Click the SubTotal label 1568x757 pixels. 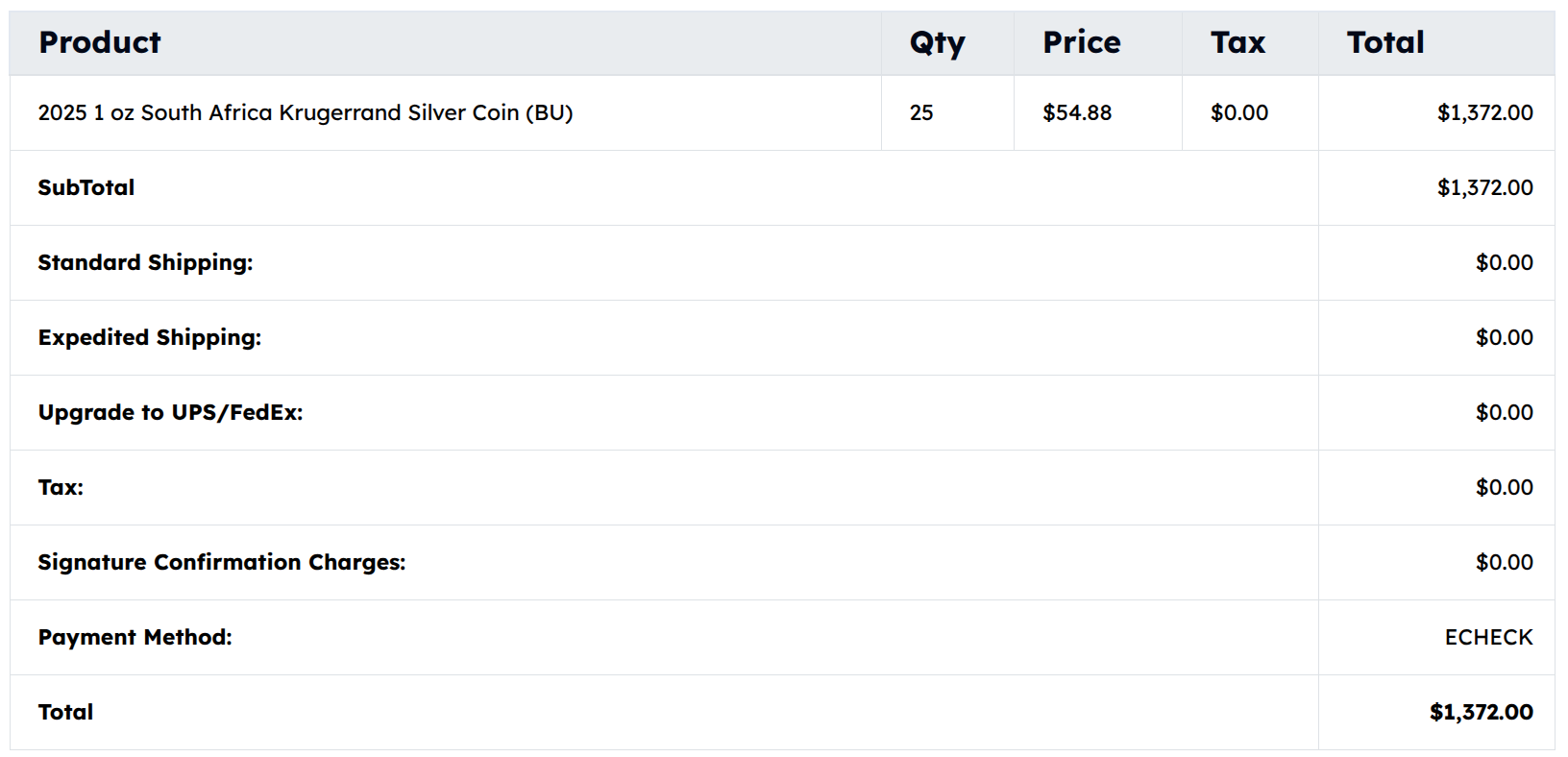tap(86, 187)
